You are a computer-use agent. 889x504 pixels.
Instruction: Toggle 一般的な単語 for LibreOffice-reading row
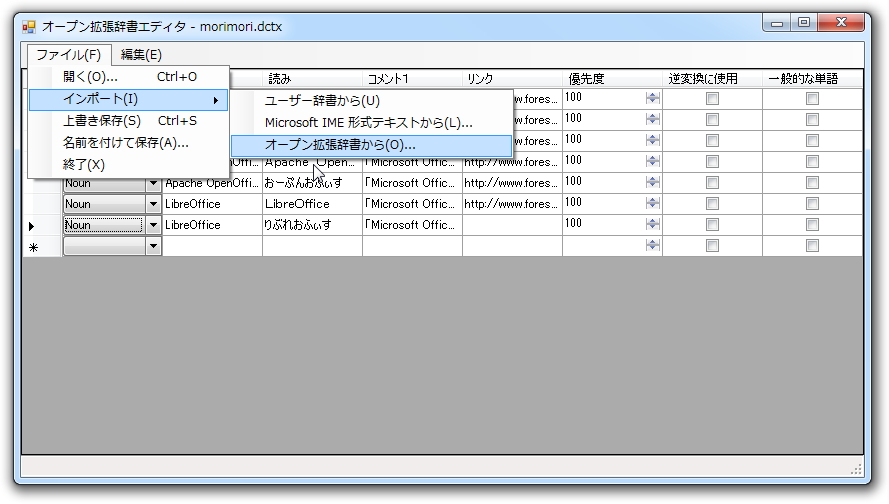point(812,204)
